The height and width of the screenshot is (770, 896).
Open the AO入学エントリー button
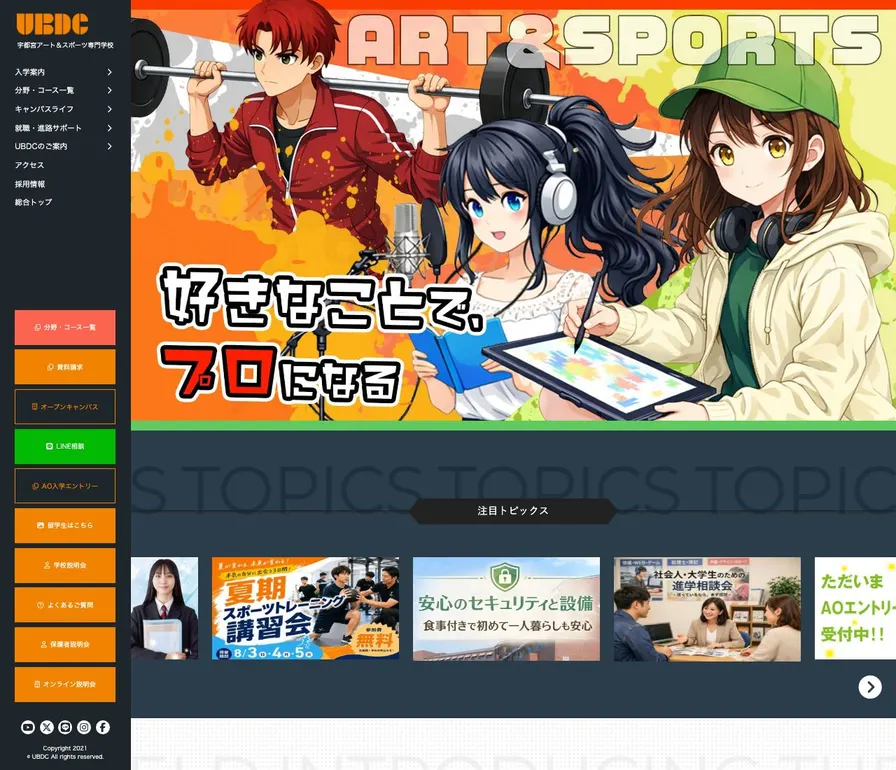point(65,486)
